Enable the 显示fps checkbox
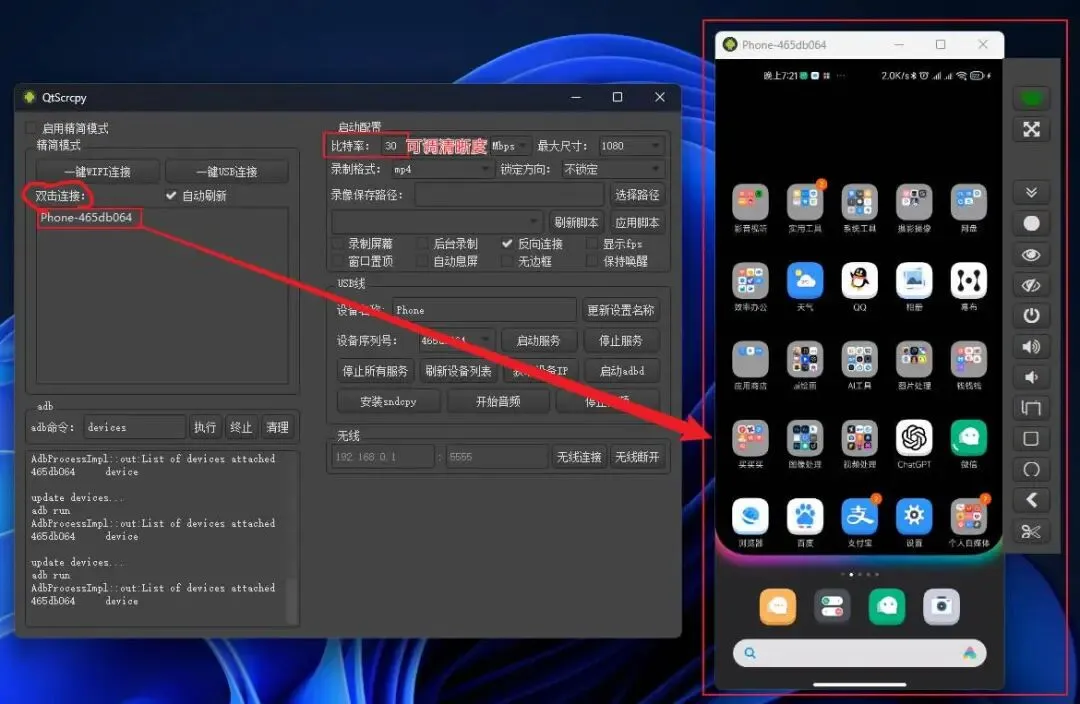Screen dimensions: 1080x704 [x=592, y=244]
